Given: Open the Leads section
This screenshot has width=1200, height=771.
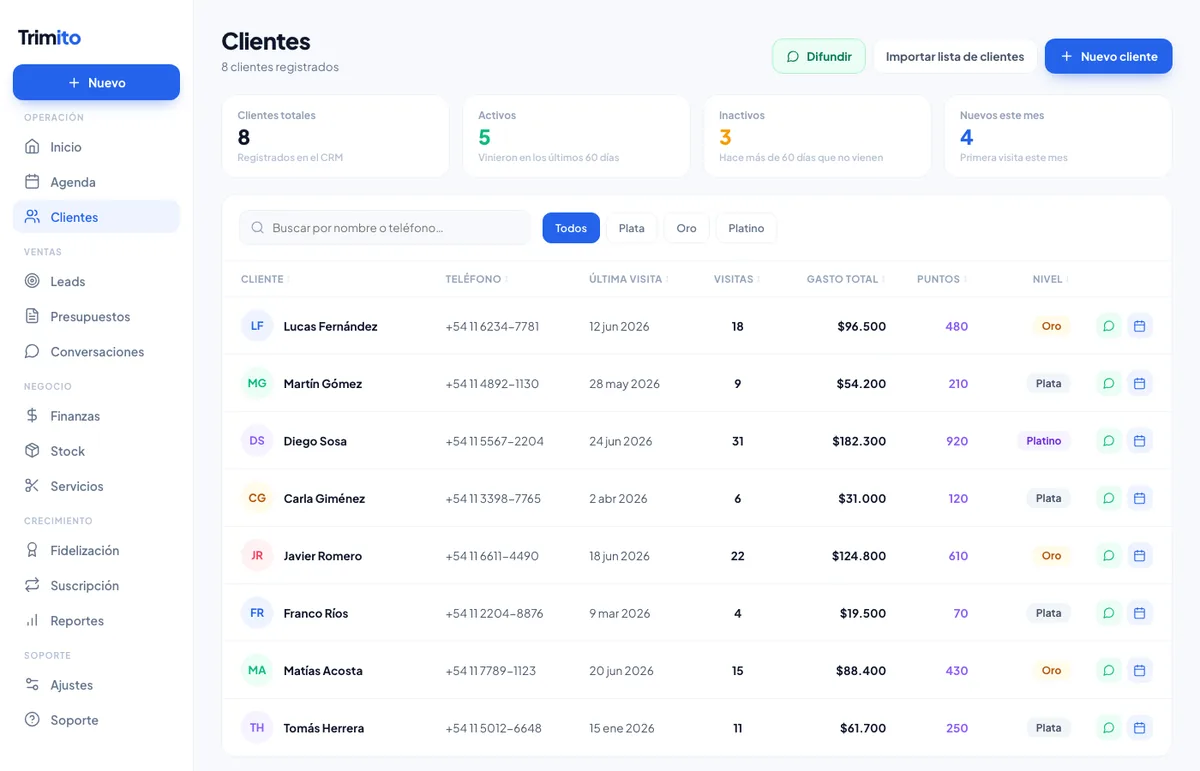Looking at the screenshot, I should 96,282.
